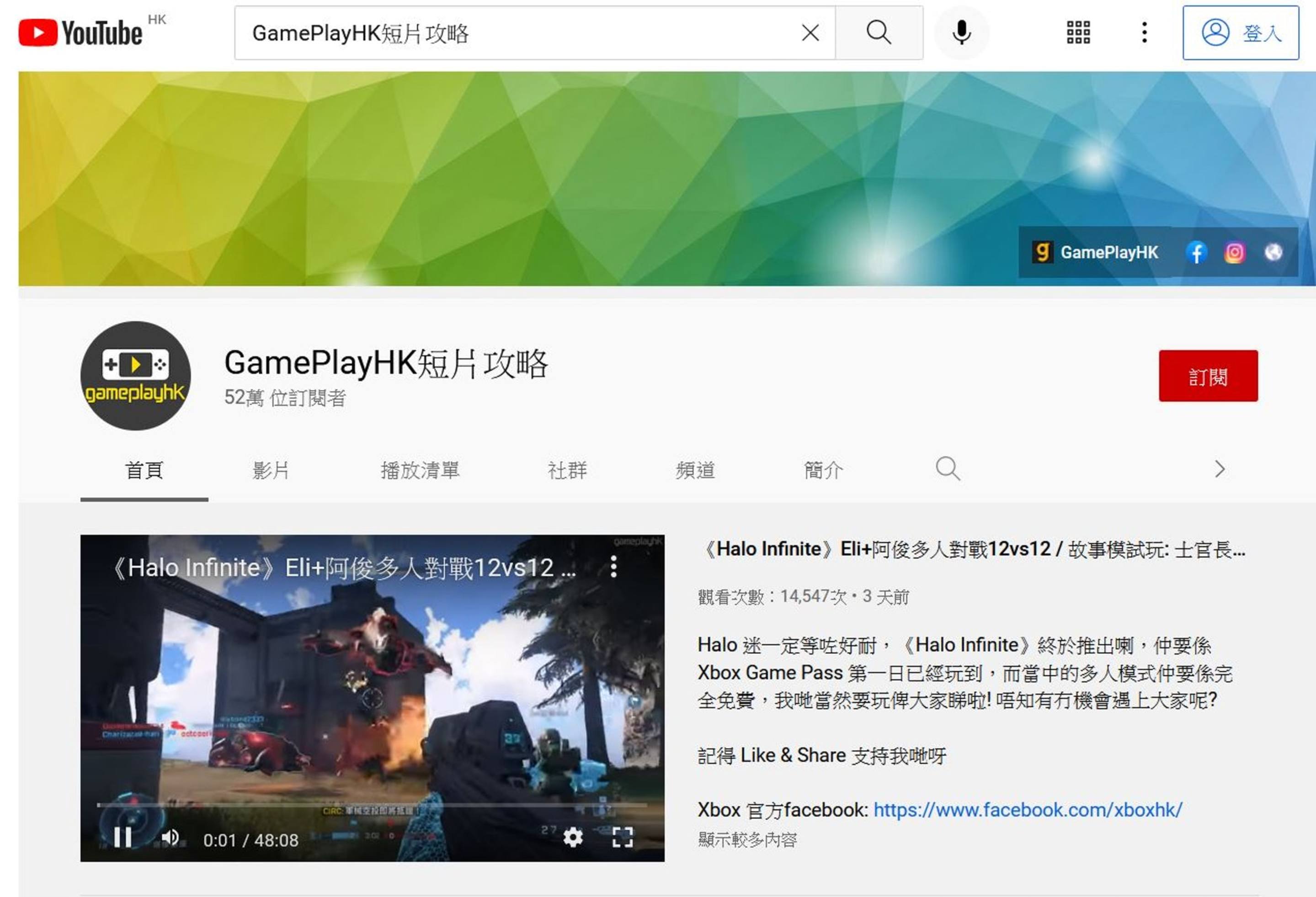1316x897 pixels.
Task: Open the Facebook icon in channel banner
Action: point(1196,252)
